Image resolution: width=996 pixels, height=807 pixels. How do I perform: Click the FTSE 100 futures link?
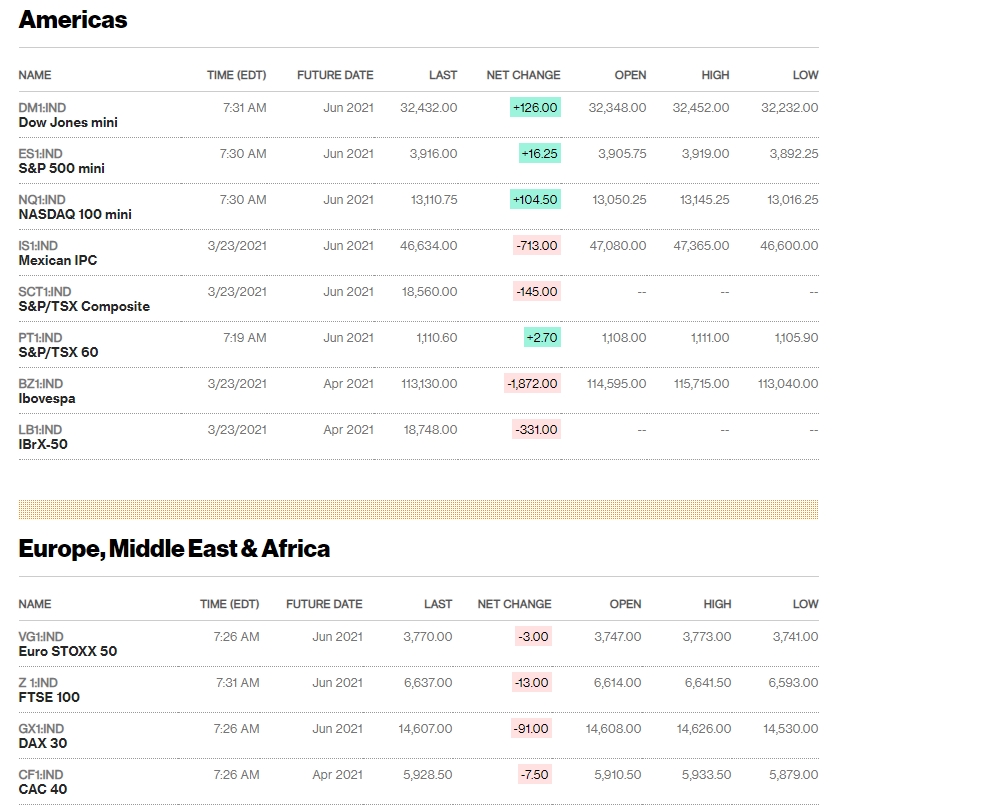point(49,697)
